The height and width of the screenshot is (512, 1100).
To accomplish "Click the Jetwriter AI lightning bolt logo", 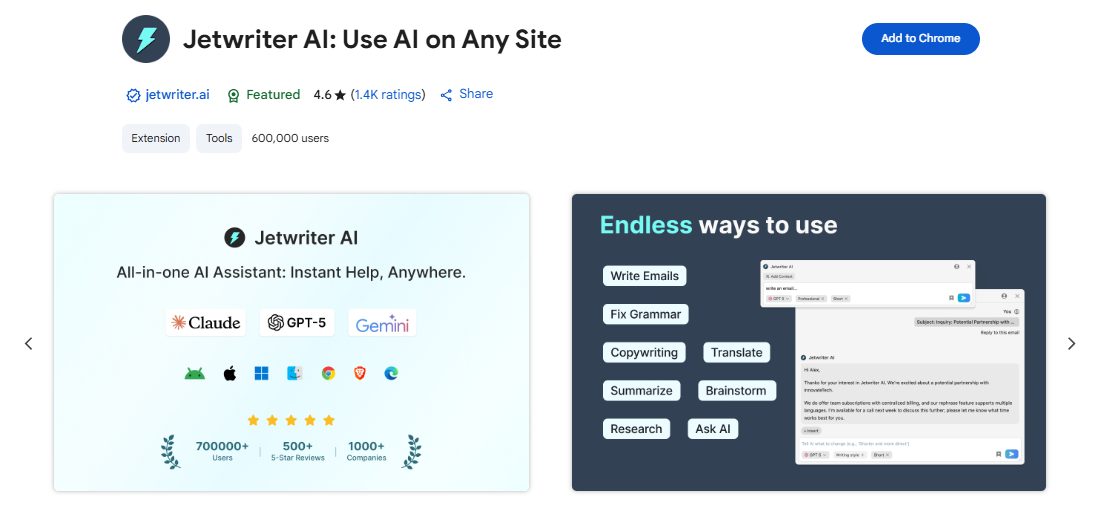I will (x=146, y=40).
